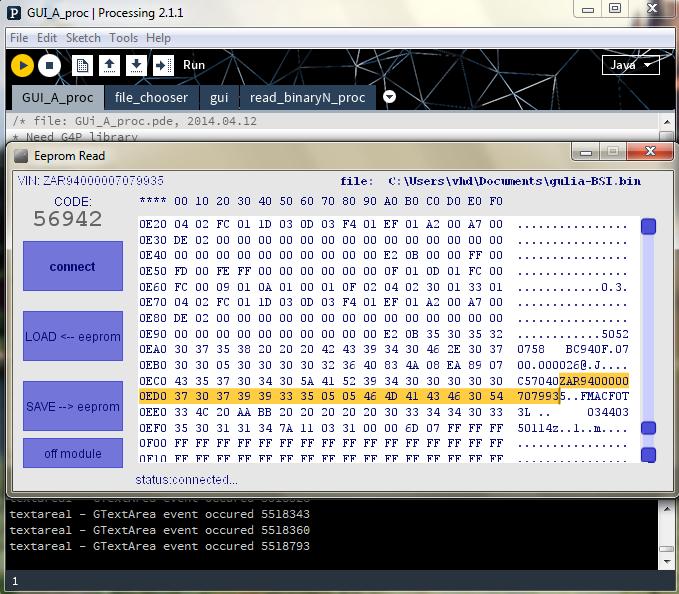Click the file path gulia-BSI.bin
This screenshot has height=594, width=679.
point(514,181)
